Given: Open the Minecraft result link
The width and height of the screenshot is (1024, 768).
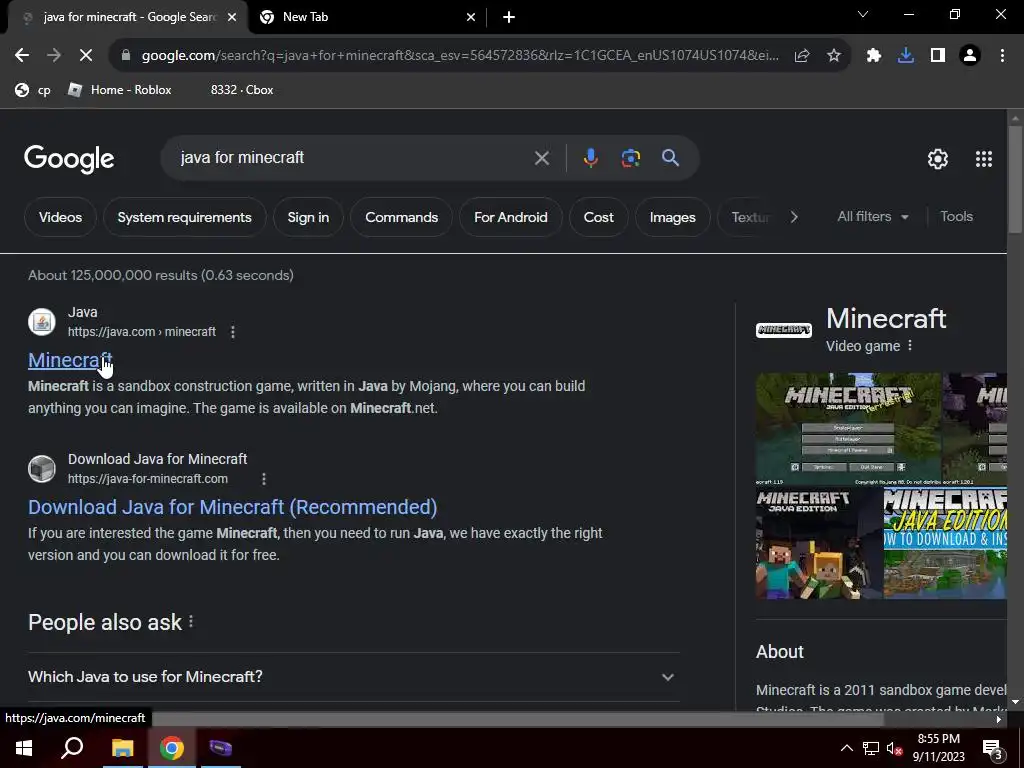Looking at the screenshot, I should pos(70,360).
